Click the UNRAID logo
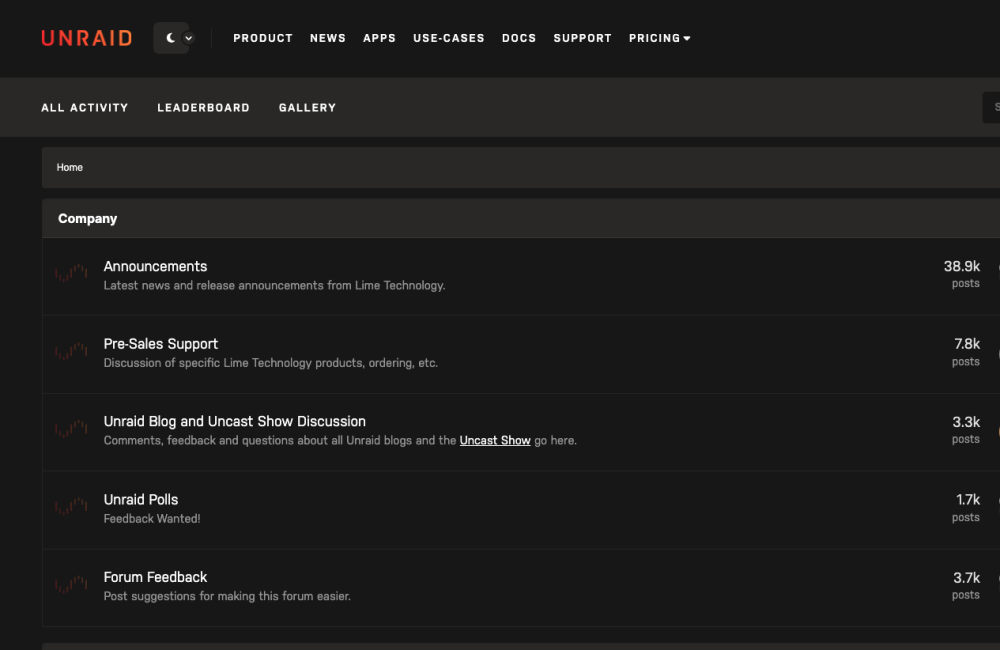Screen dimensions: 1000x650 point(87,38)
